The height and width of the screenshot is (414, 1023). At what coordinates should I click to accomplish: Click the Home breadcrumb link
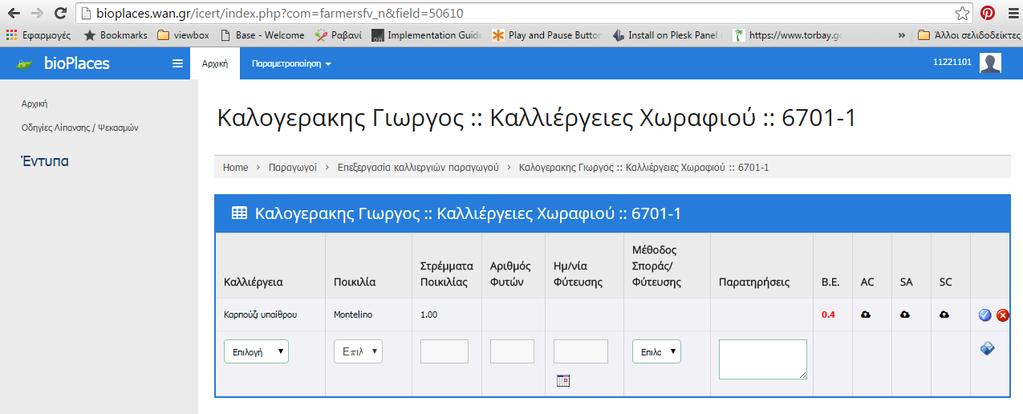click(236, 168)
